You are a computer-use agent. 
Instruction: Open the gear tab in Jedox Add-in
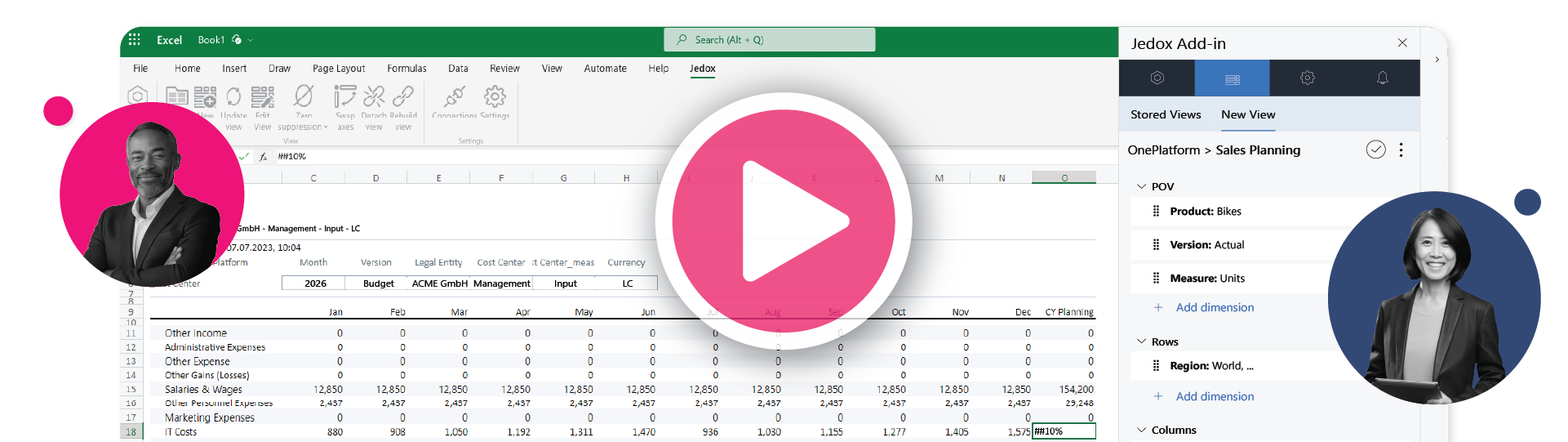[1308, 78]
